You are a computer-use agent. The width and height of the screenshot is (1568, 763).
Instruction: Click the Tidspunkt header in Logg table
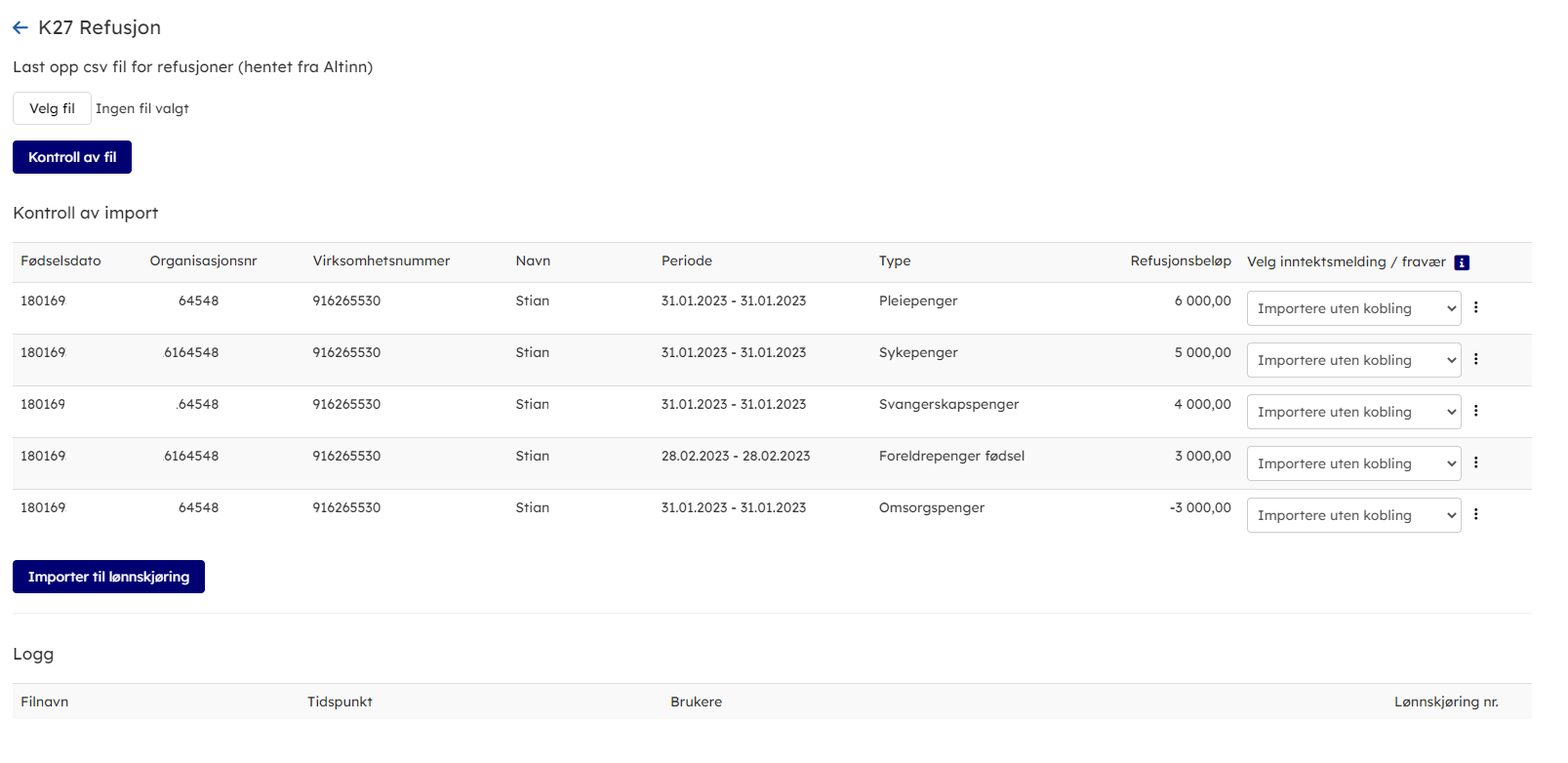point(340,702)
